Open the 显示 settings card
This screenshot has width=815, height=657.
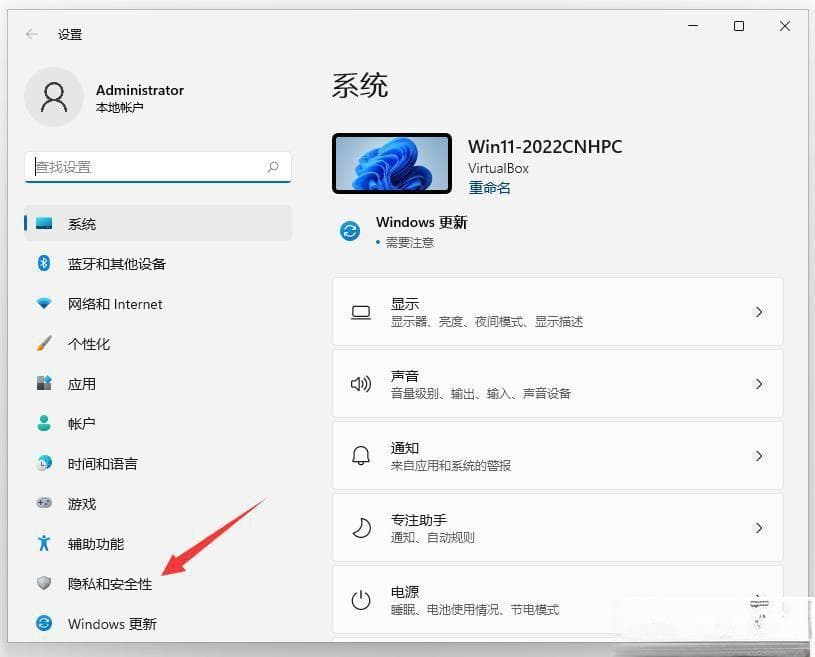click(x=558, y=312)
